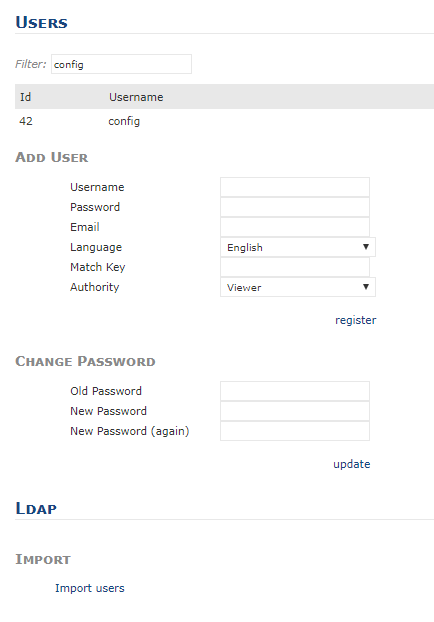
Task: Click the Language dropdown arrow
Action: 366,247
